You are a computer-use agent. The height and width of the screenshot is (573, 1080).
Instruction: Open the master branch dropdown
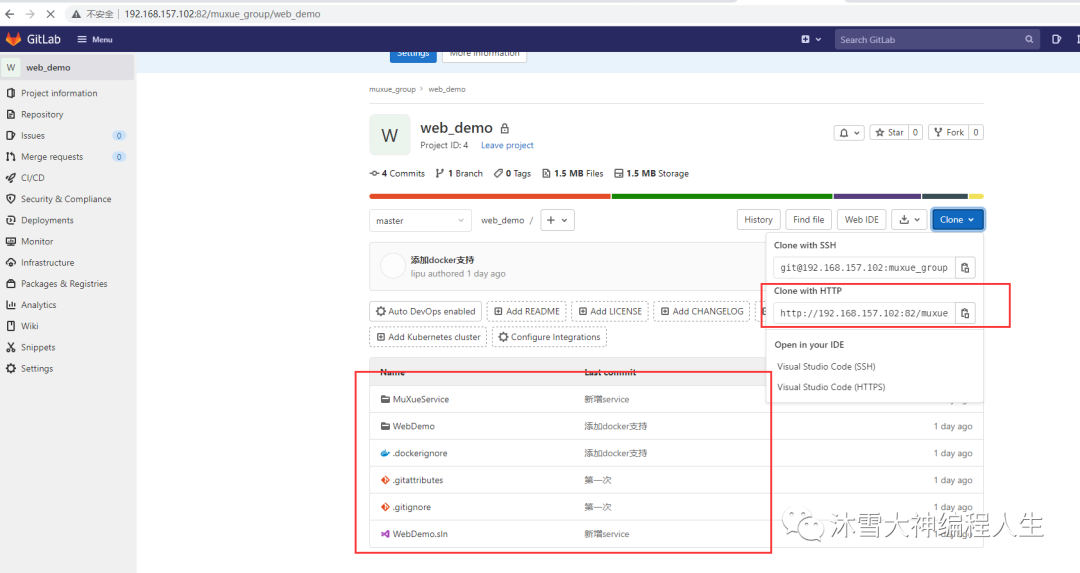point(420,220)
